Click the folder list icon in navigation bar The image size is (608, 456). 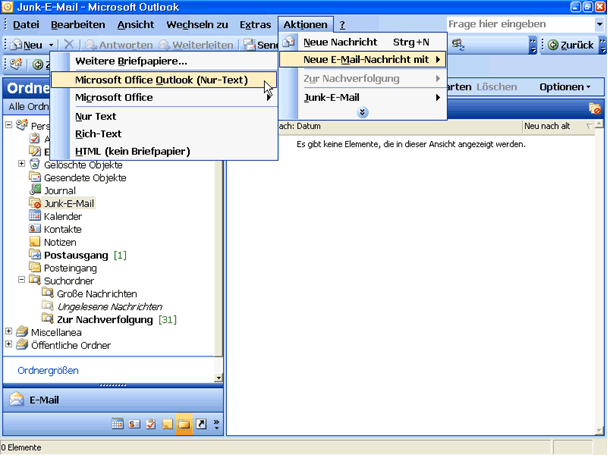[x=184, y=424]
